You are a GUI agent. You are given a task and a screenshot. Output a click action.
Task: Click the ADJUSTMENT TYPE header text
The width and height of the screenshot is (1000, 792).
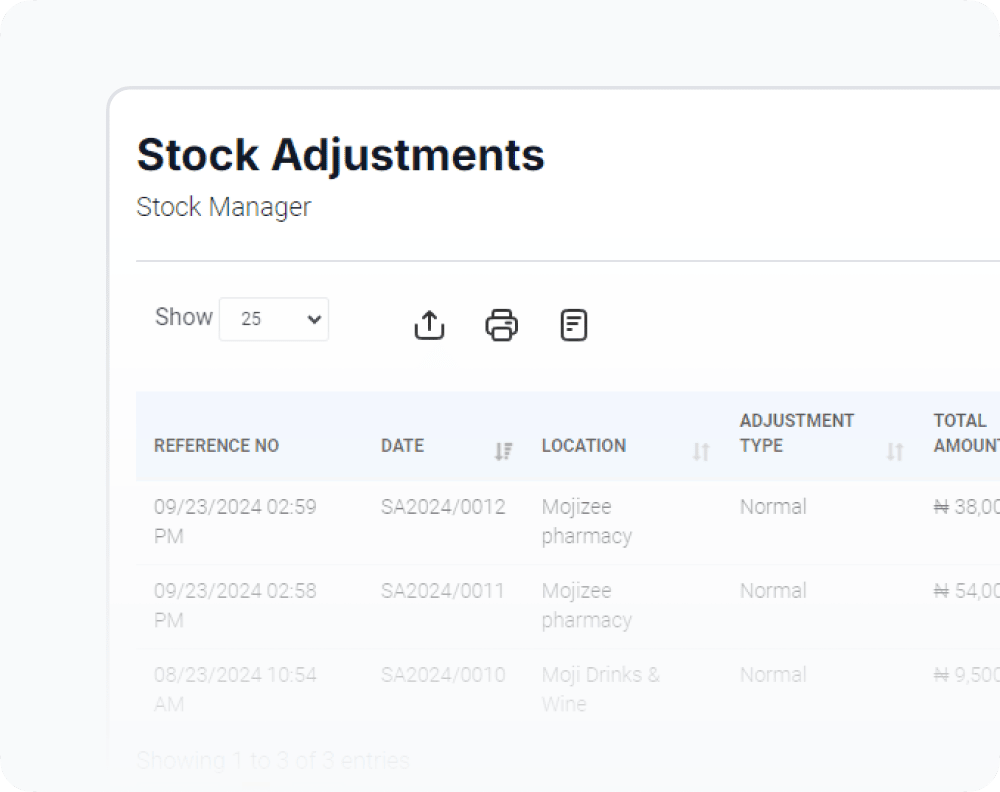796,433
